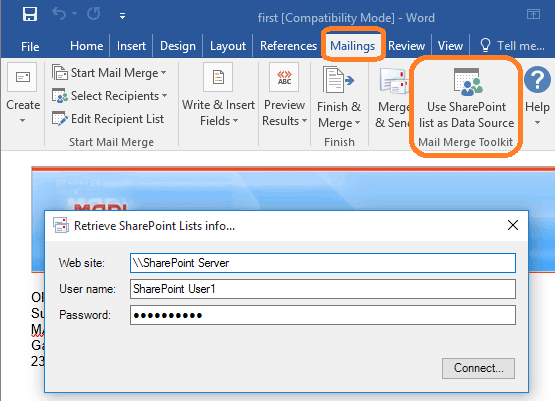The width and height of the screenshot is (555, 401).
Task: Click the Redo icon in quick access toolbar
Action: coord(94,14)
